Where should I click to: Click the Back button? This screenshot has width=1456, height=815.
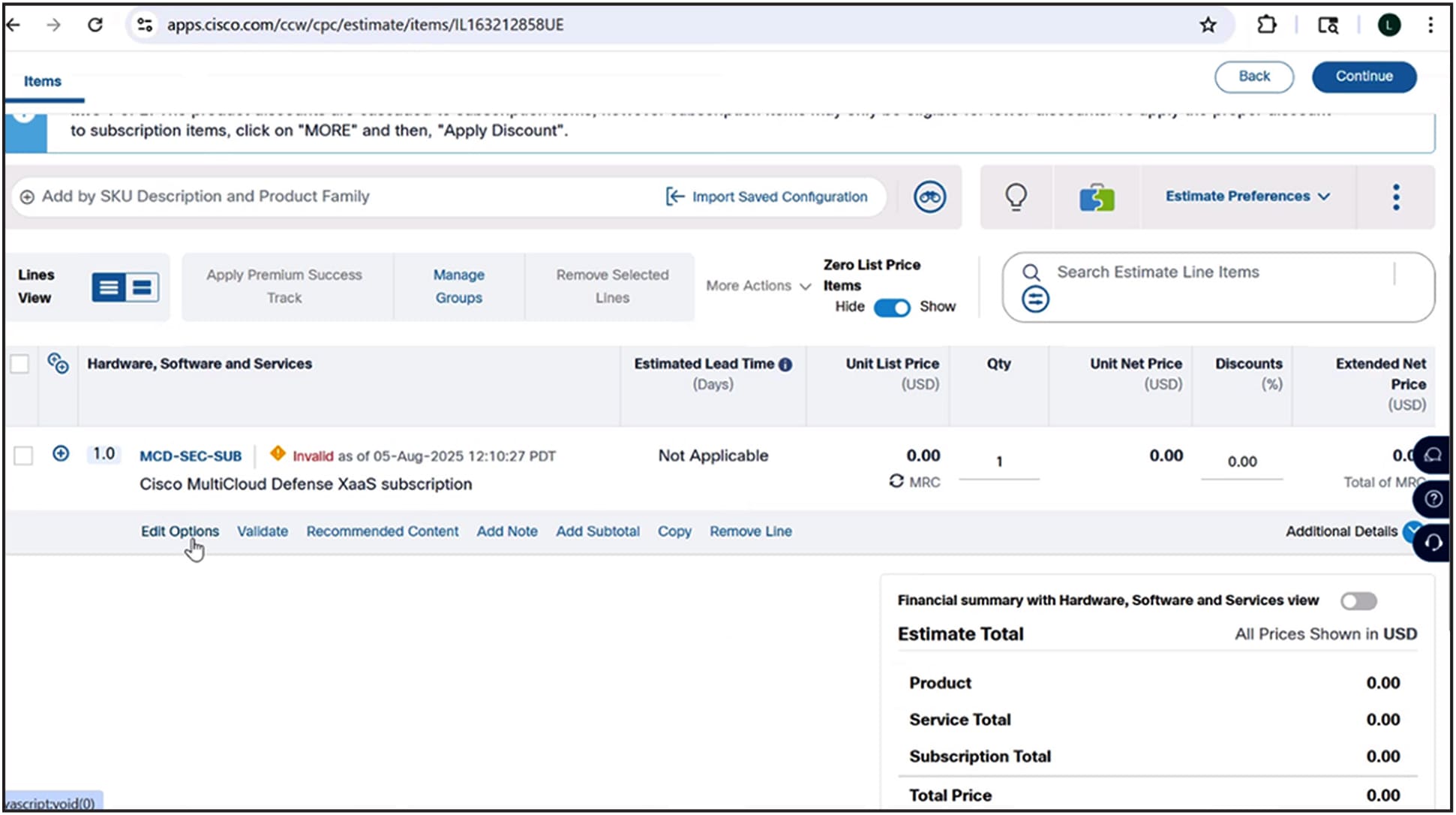[x=1253, y=77]
